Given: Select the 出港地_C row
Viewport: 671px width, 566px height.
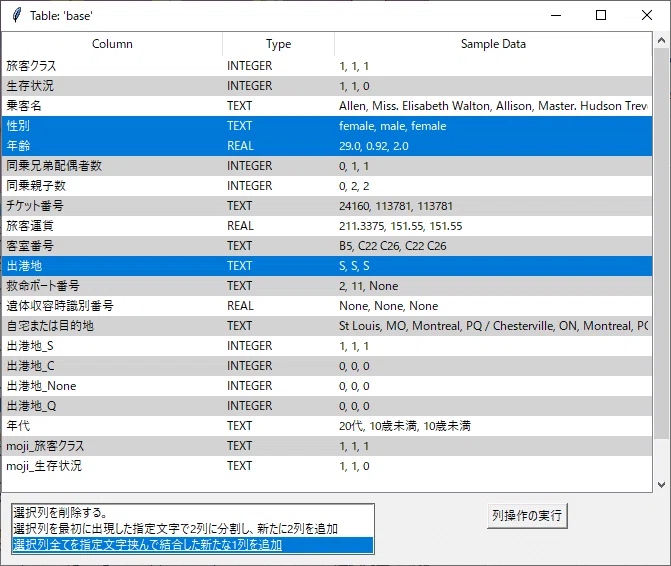Looking at the screenshot, I should tap(327, 366).
